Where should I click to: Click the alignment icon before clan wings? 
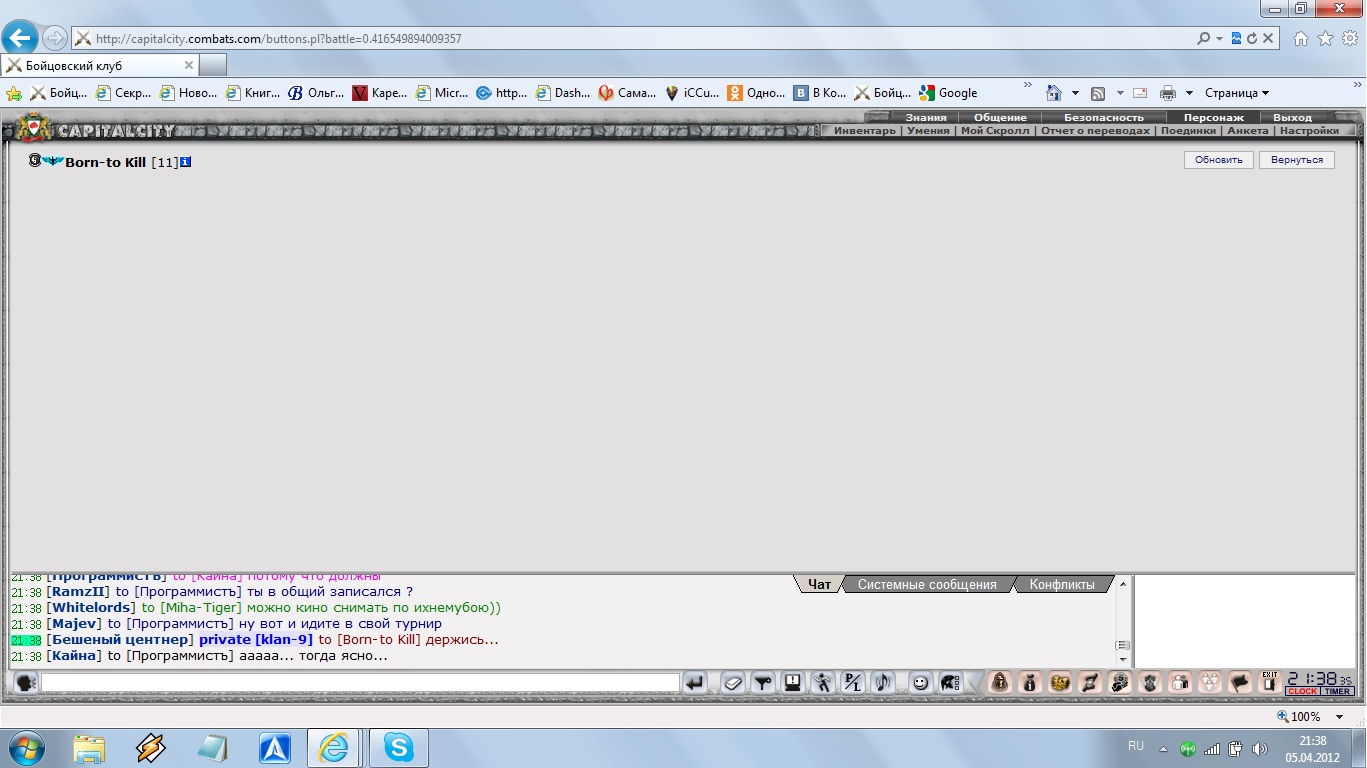click(x=34, y=160)
